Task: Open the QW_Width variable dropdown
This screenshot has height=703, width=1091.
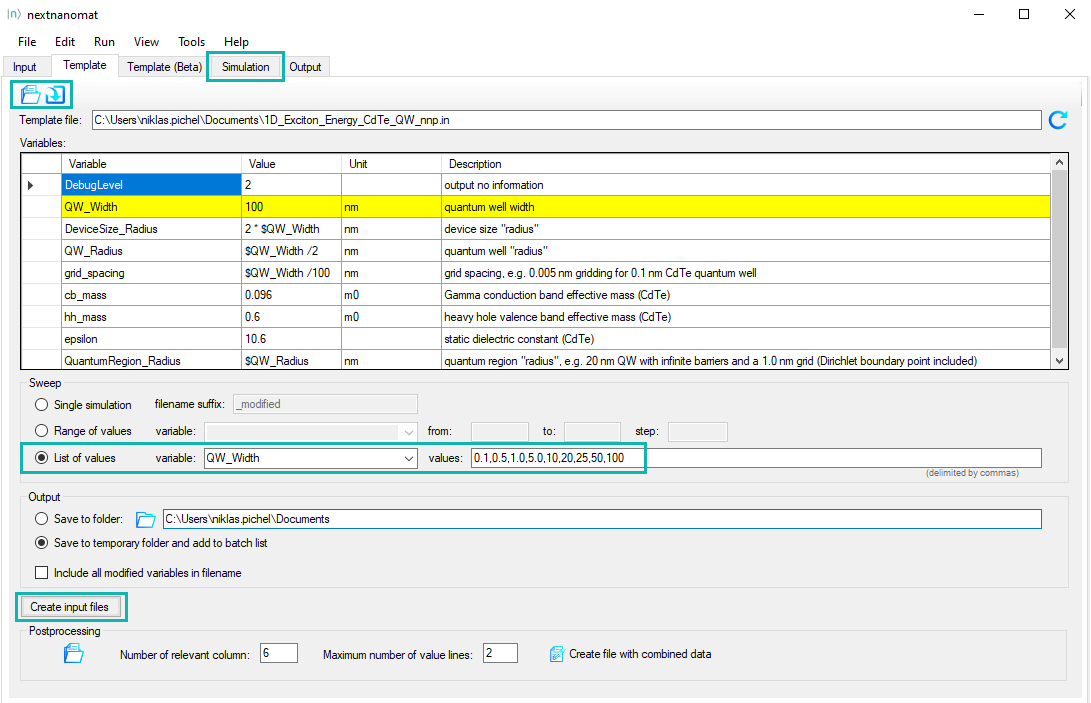Action: coord(408,457)
